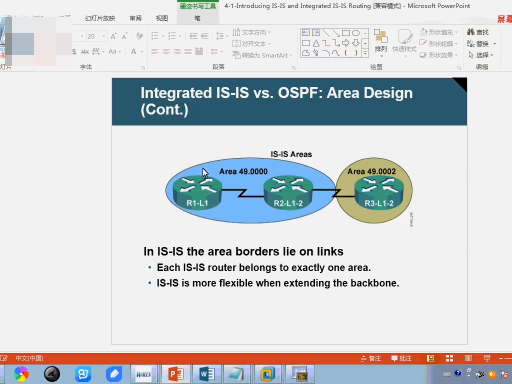The width and height of the screenshot is (512, 384).
Task: Switch to Slide Sorter view
Action: (449, 358)
